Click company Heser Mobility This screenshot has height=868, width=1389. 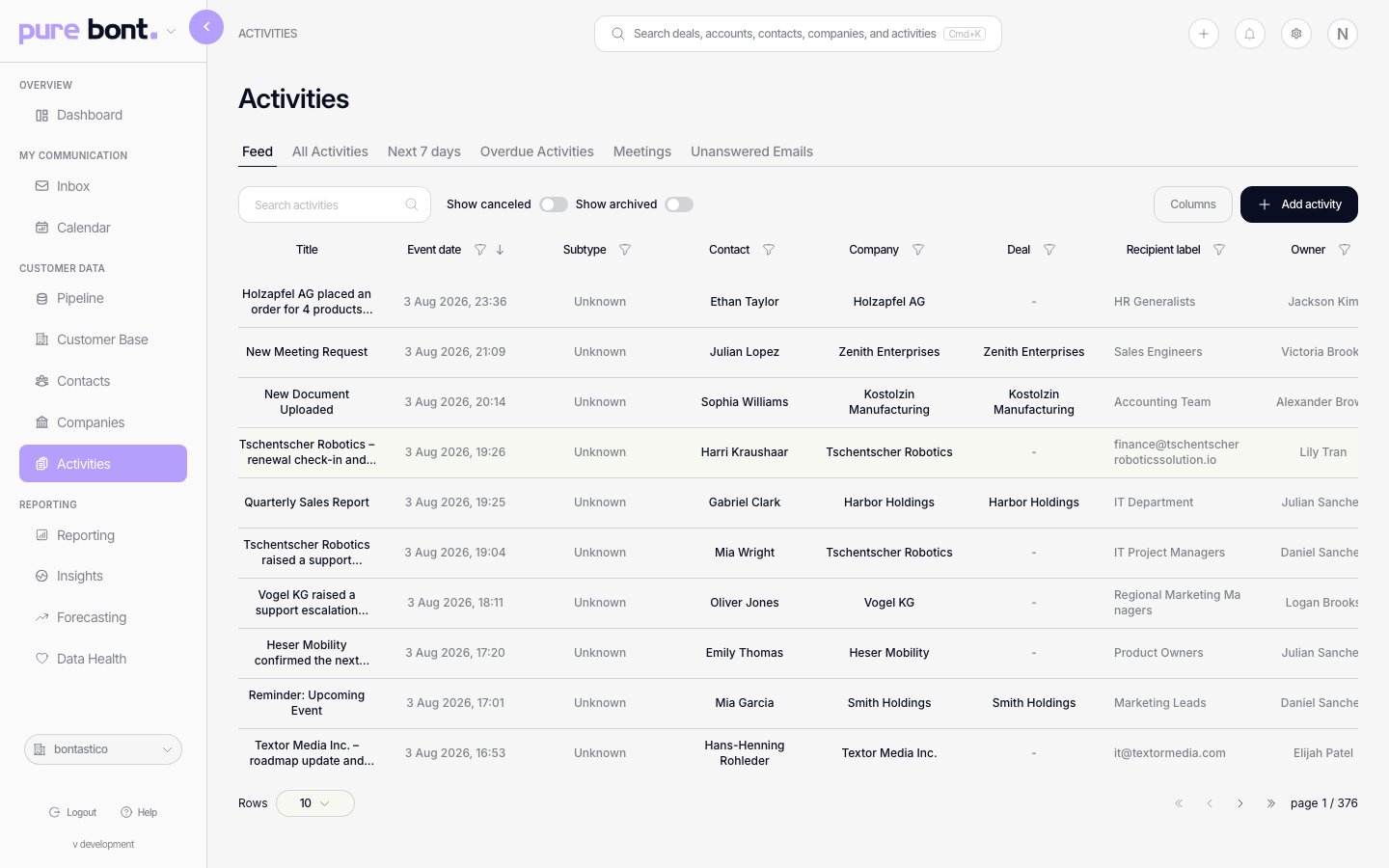coord(889,653)
